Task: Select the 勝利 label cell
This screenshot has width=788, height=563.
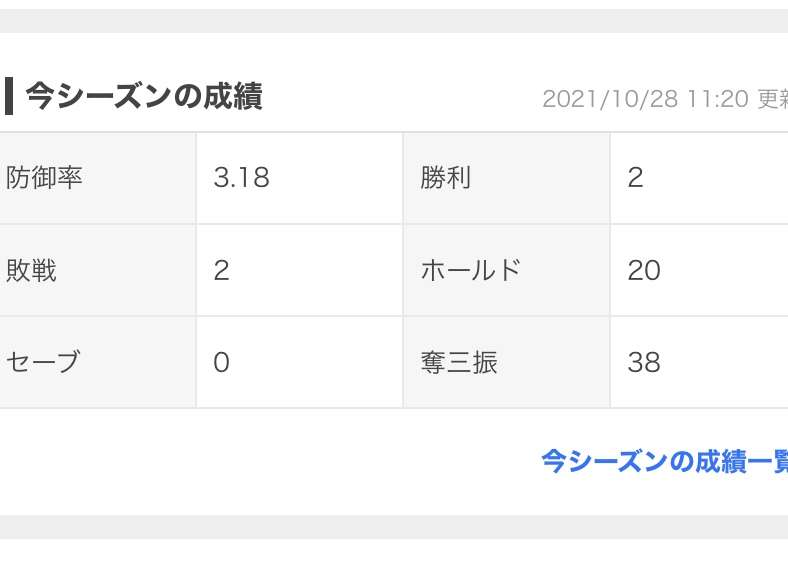Action: click(x=507, y=178)
